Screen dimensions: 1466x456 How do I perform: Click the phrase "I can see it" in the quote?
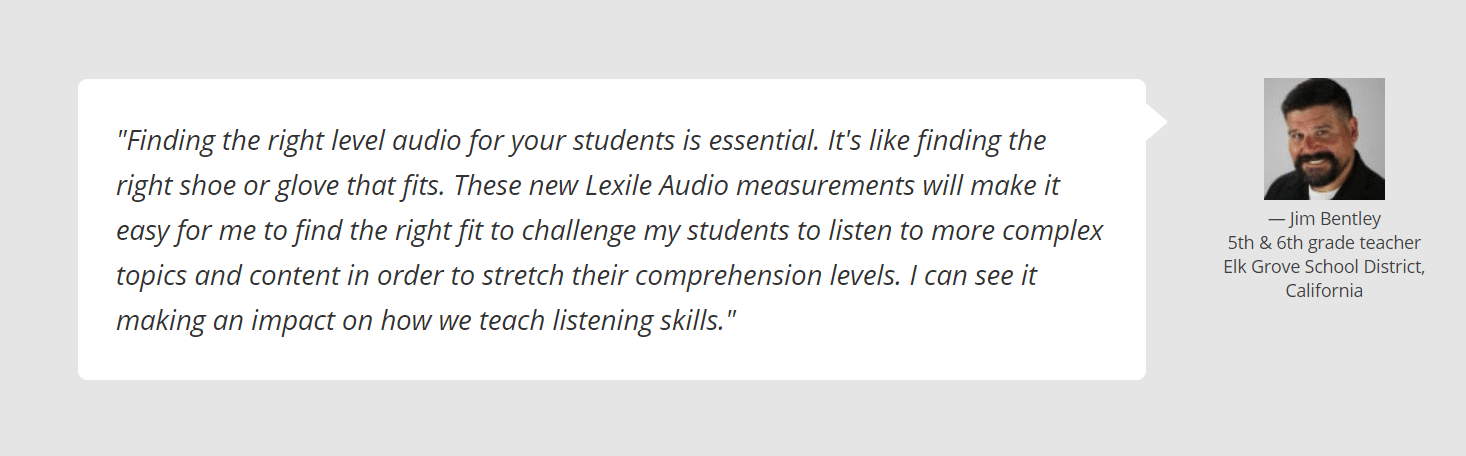tap(973, 276)
